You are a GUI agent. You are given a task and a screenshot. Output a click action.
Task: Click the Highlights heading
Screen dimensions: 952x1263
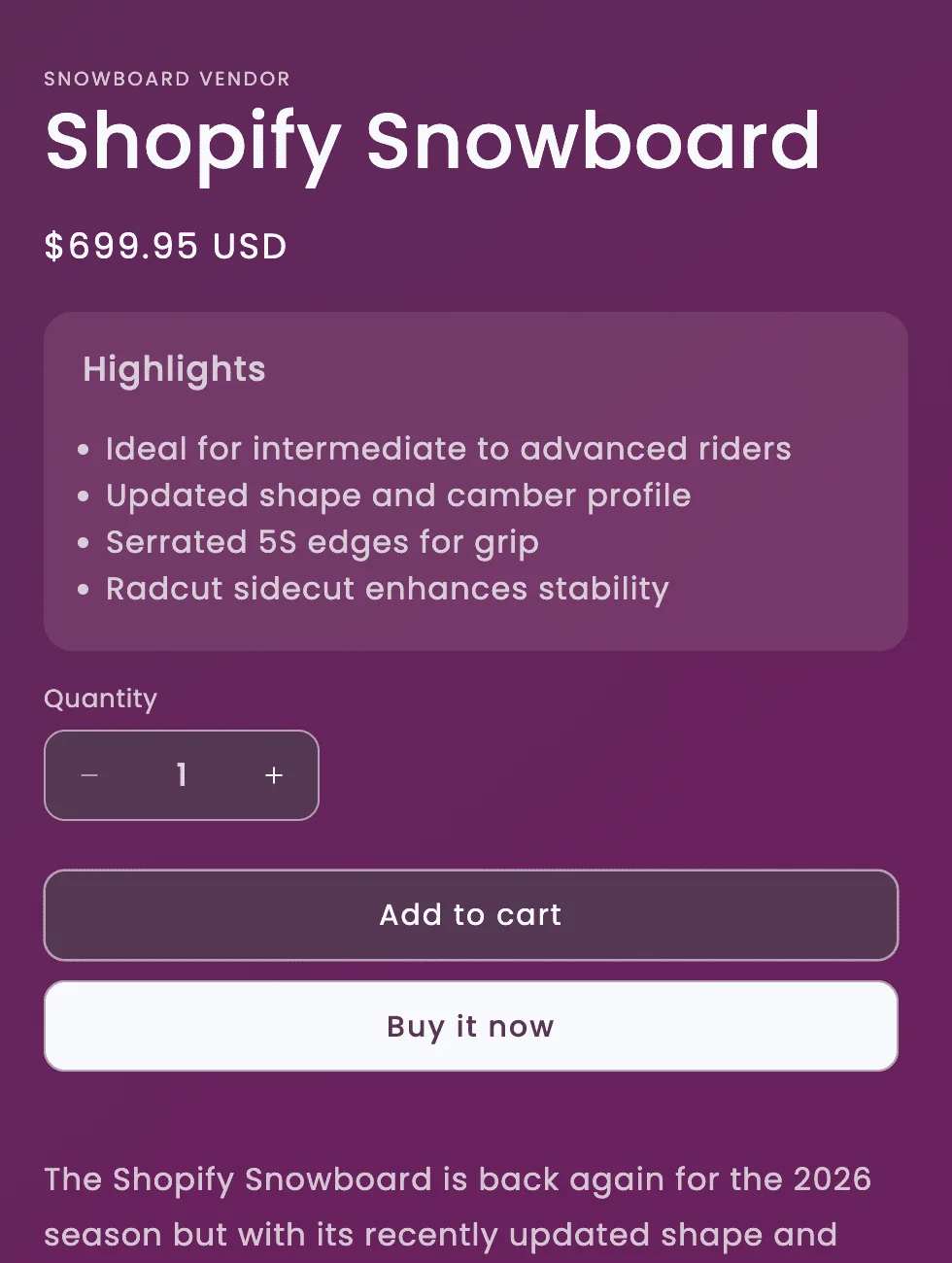[174, 369]
